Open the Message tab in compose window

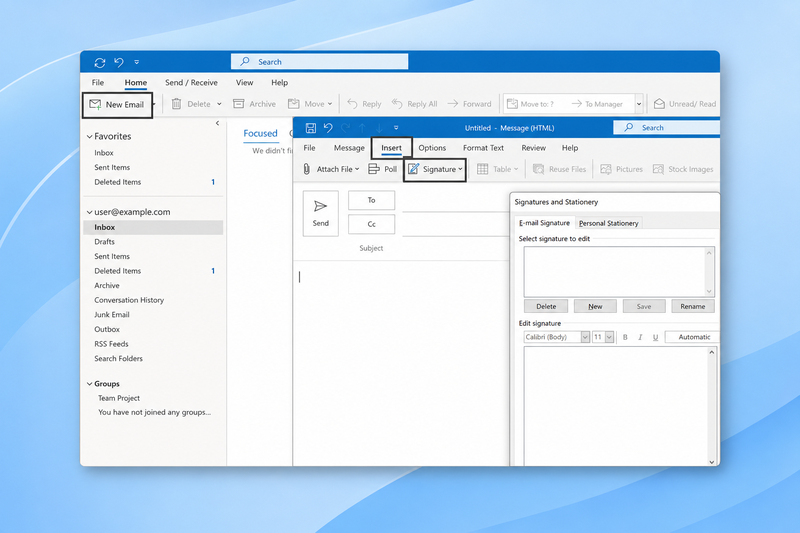(349, 148)
